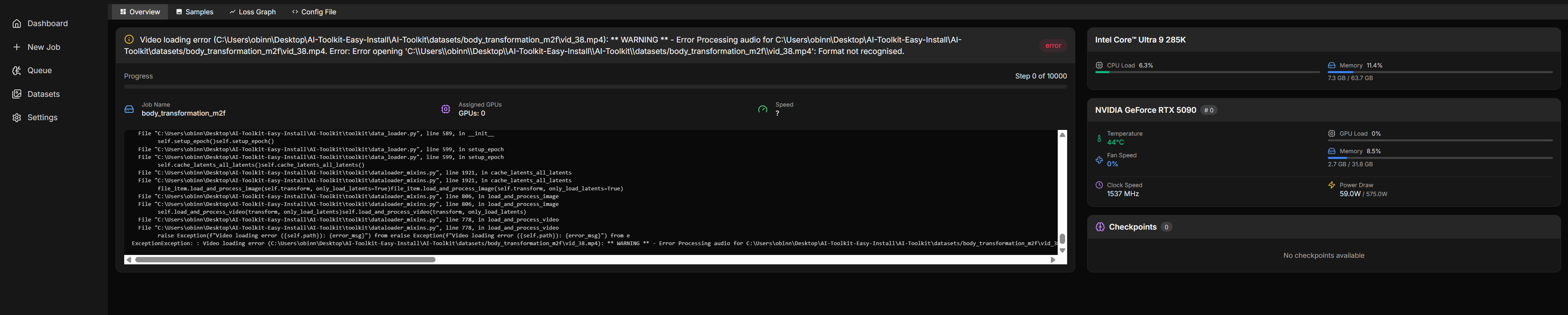
Task: Click the "raise Exception" log line
Action: 393,236
